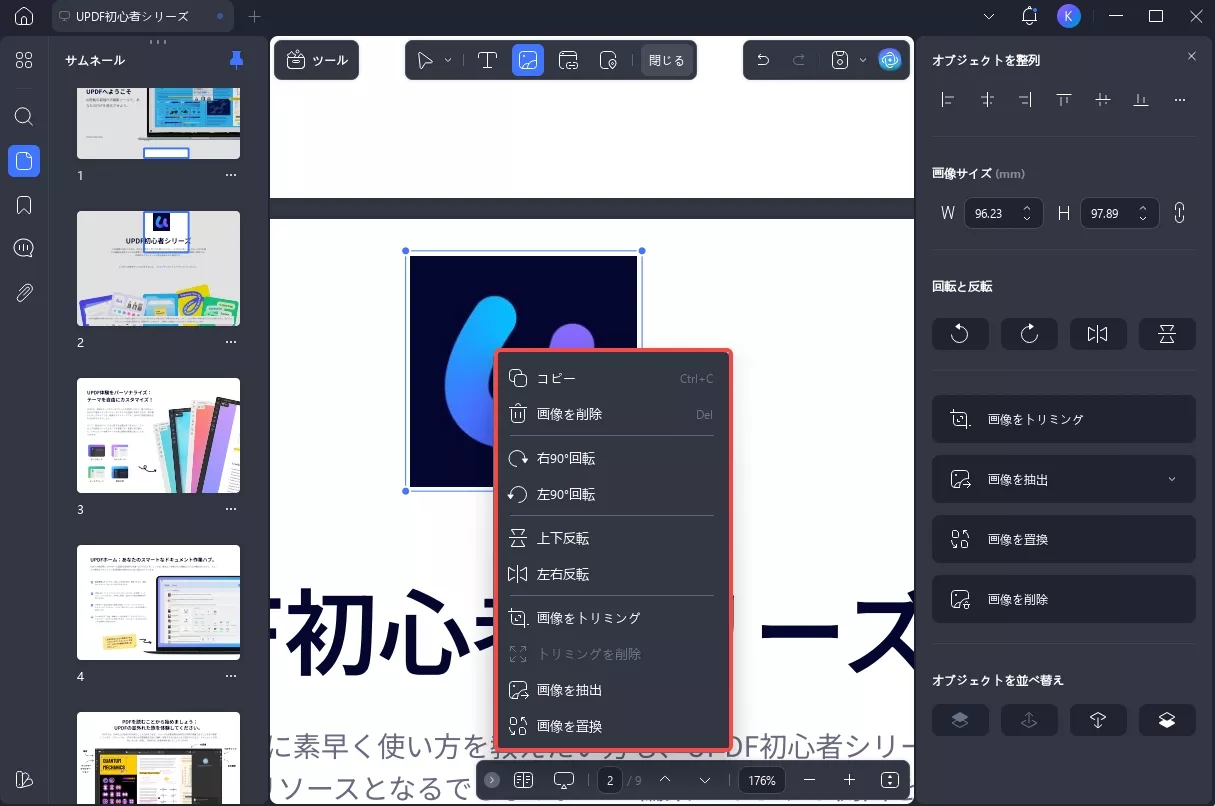Open page display layout options
Image resolution: width=1215 pixels, height=806 pixels.
point(523,780)
